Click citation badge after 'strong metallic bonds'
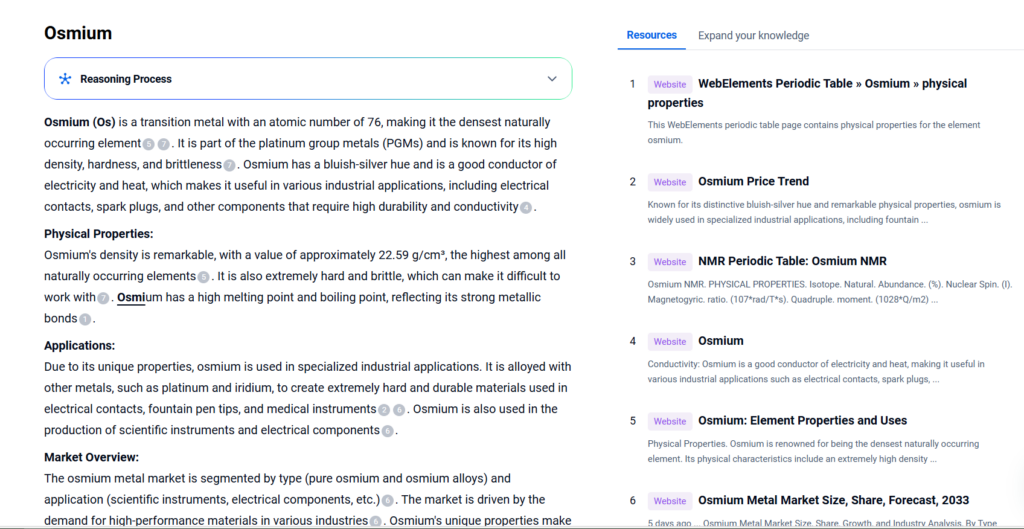This screenshot has width=1024, height=529. click(x=85, y=319)
